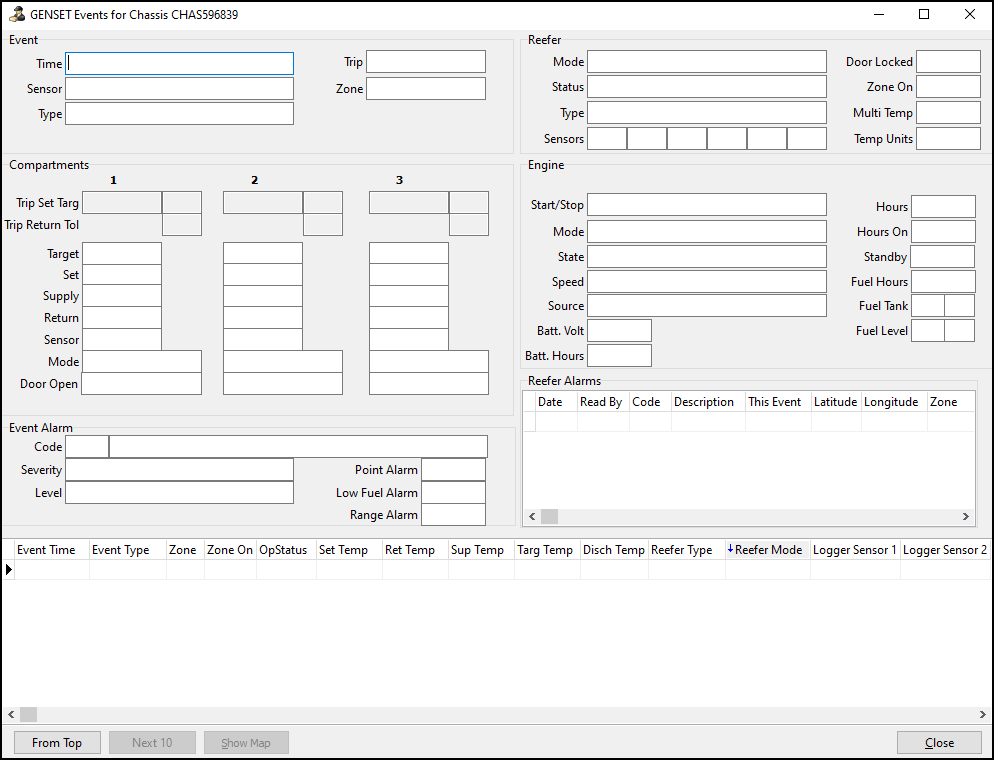Viewport: 994px width, 760px height.
Task: Click the Show Map button
Action: 246,742
